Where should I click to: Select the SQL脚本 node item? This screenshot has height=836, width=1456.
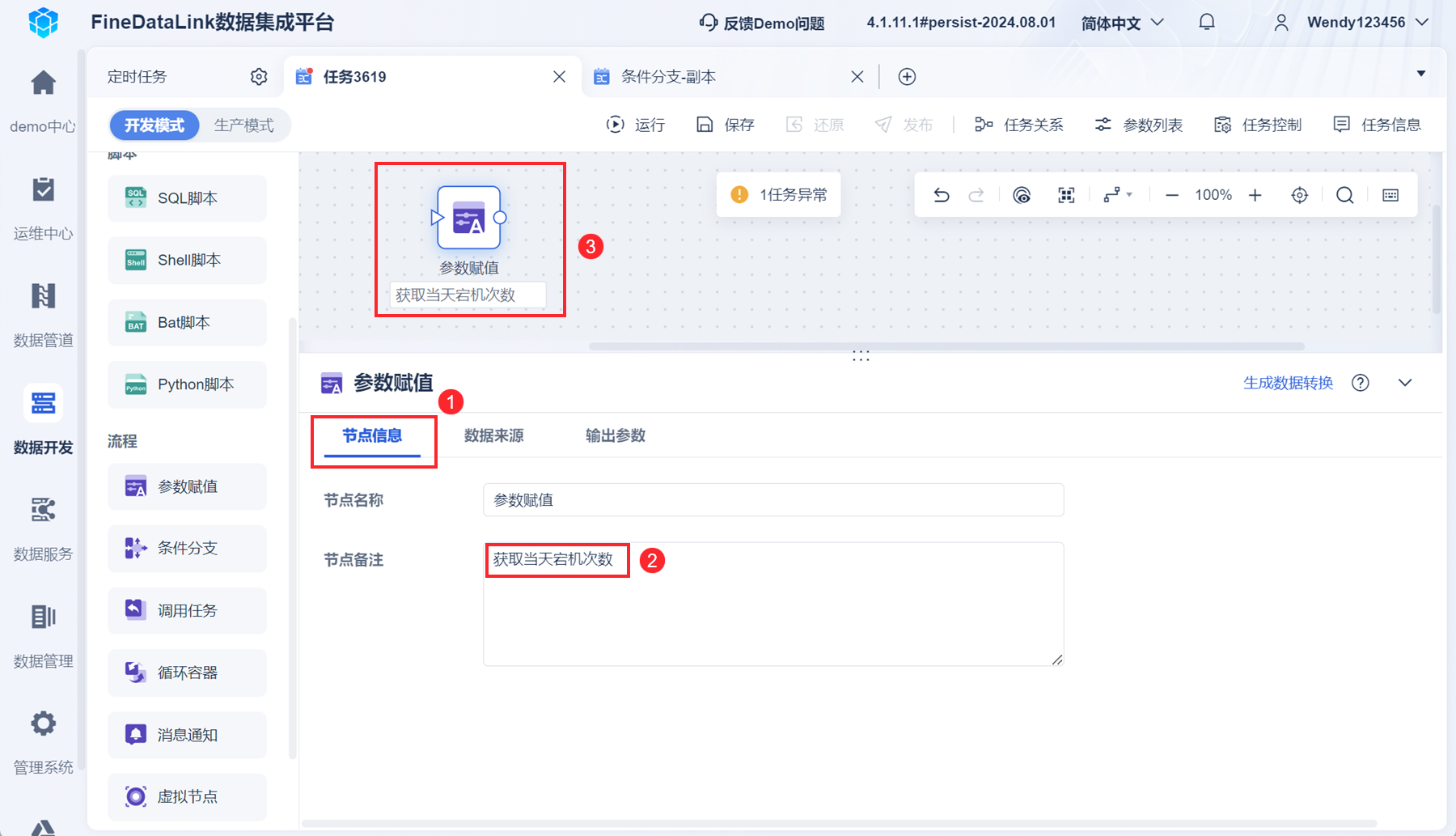187,198
